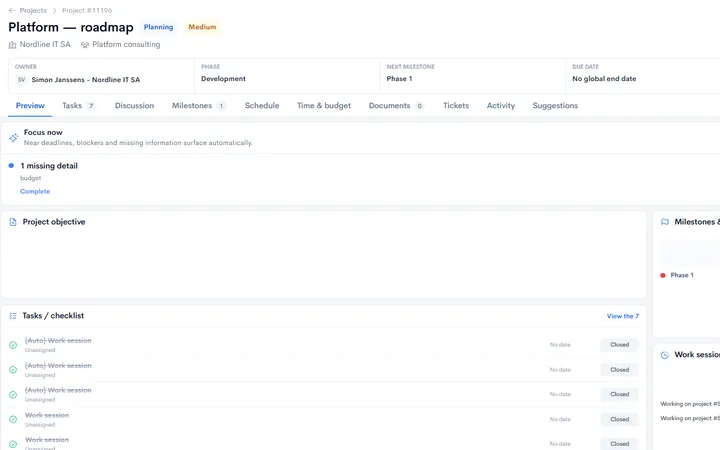Viewport: 720px width, 450px height.
Task: Click the Focus now sparkle icon
Action: click(14, 137)
